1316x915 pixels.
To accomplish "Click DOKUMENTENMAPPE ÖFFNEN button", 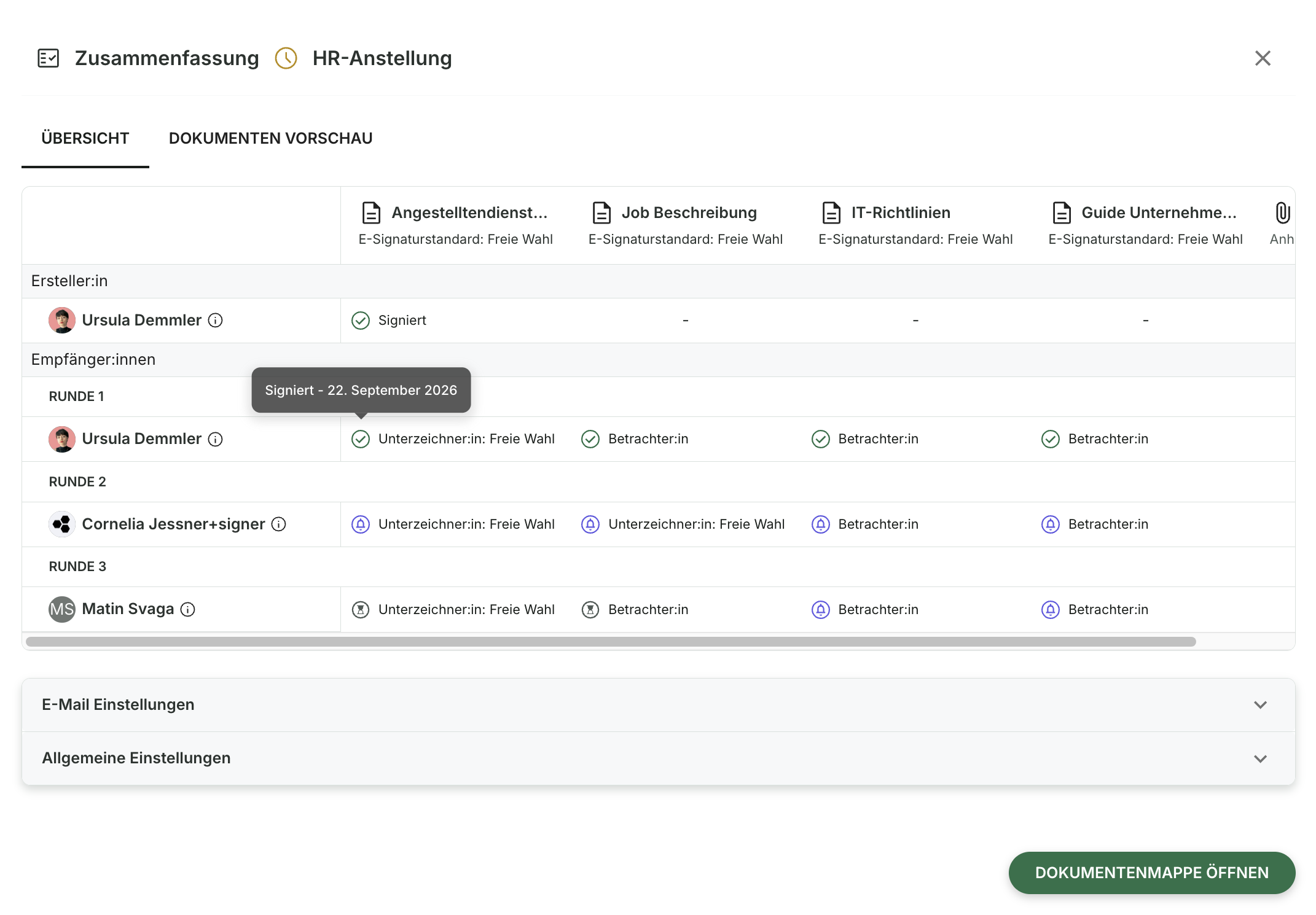I will [1152, 873].
